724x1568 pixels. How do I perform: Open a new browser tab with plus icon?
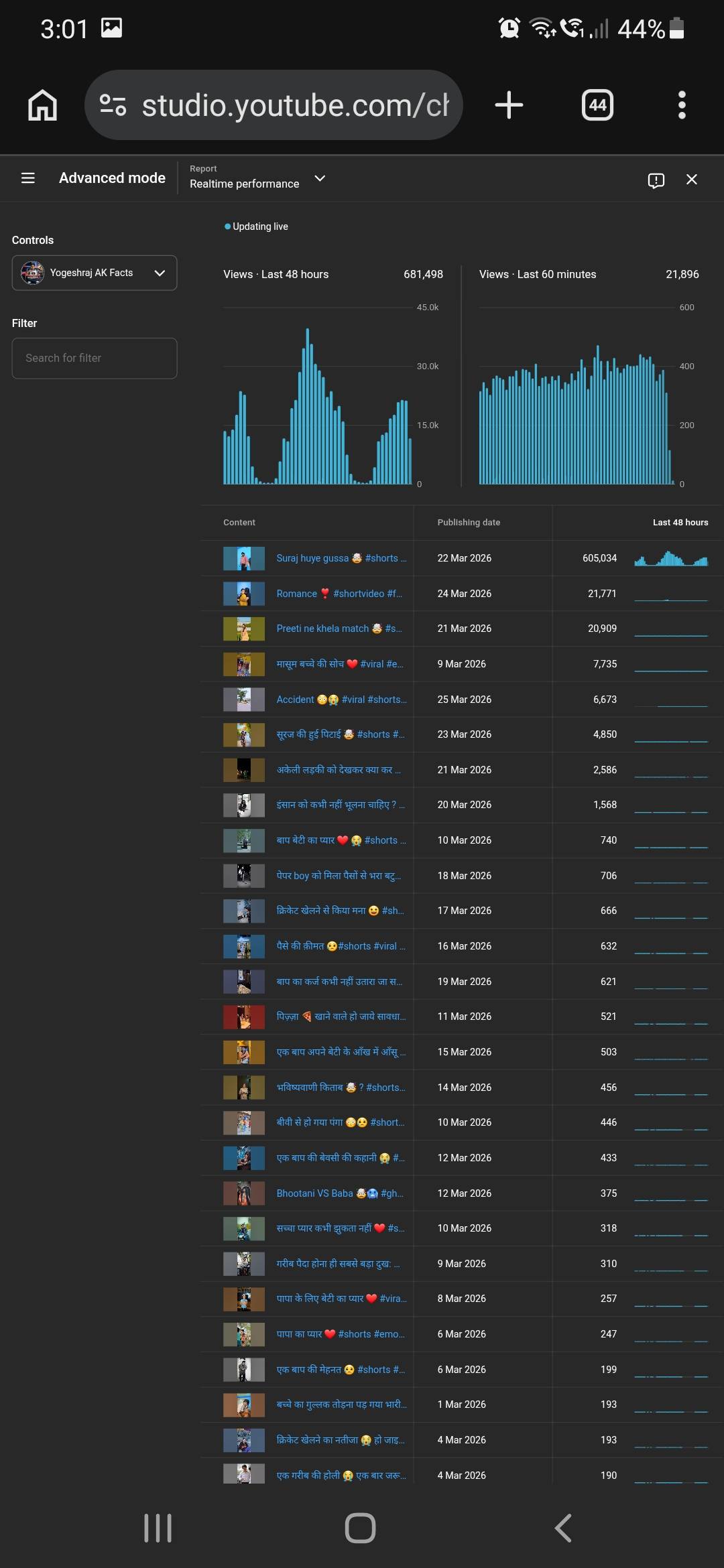click(x=509, y=105)
